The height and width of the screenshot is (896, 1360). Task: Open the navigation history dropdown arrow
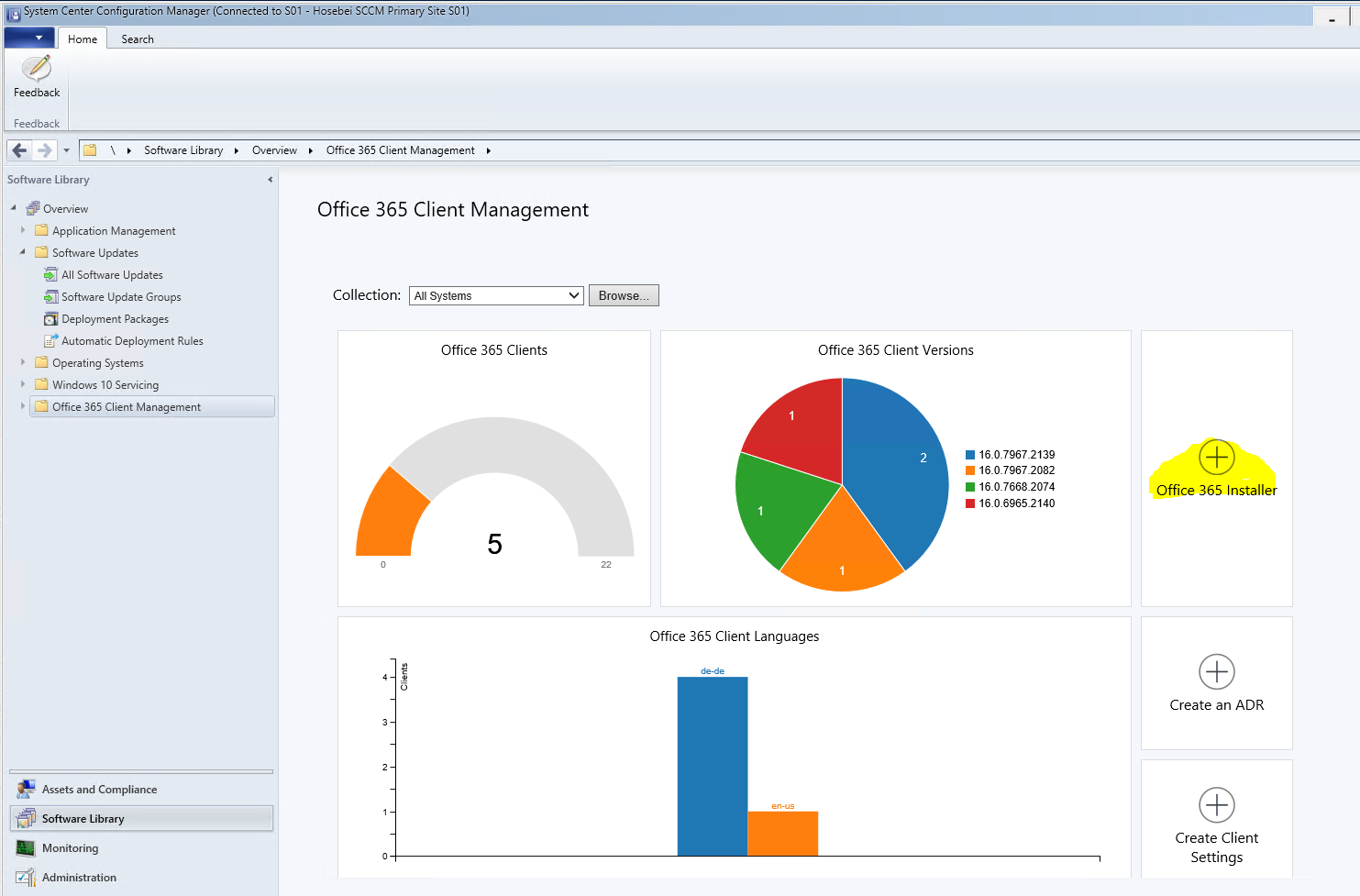[x=66, y=150]
